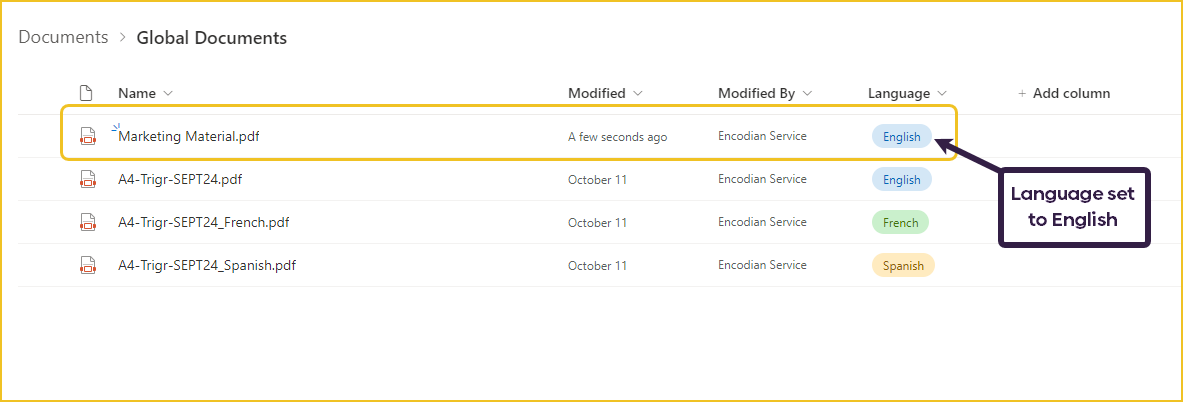Click PDF icon beside A4-Trigr-SEPT24_Spanish.pdf

pos(87,265)
